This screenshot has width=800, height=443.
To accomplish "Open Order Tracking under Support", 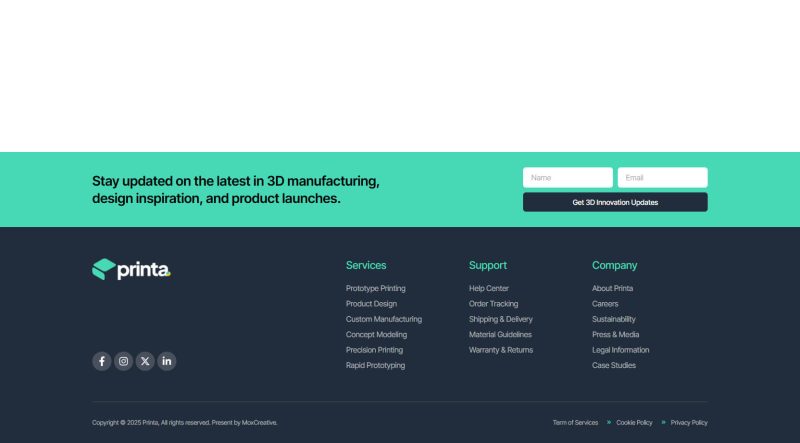I will (493, 304).
